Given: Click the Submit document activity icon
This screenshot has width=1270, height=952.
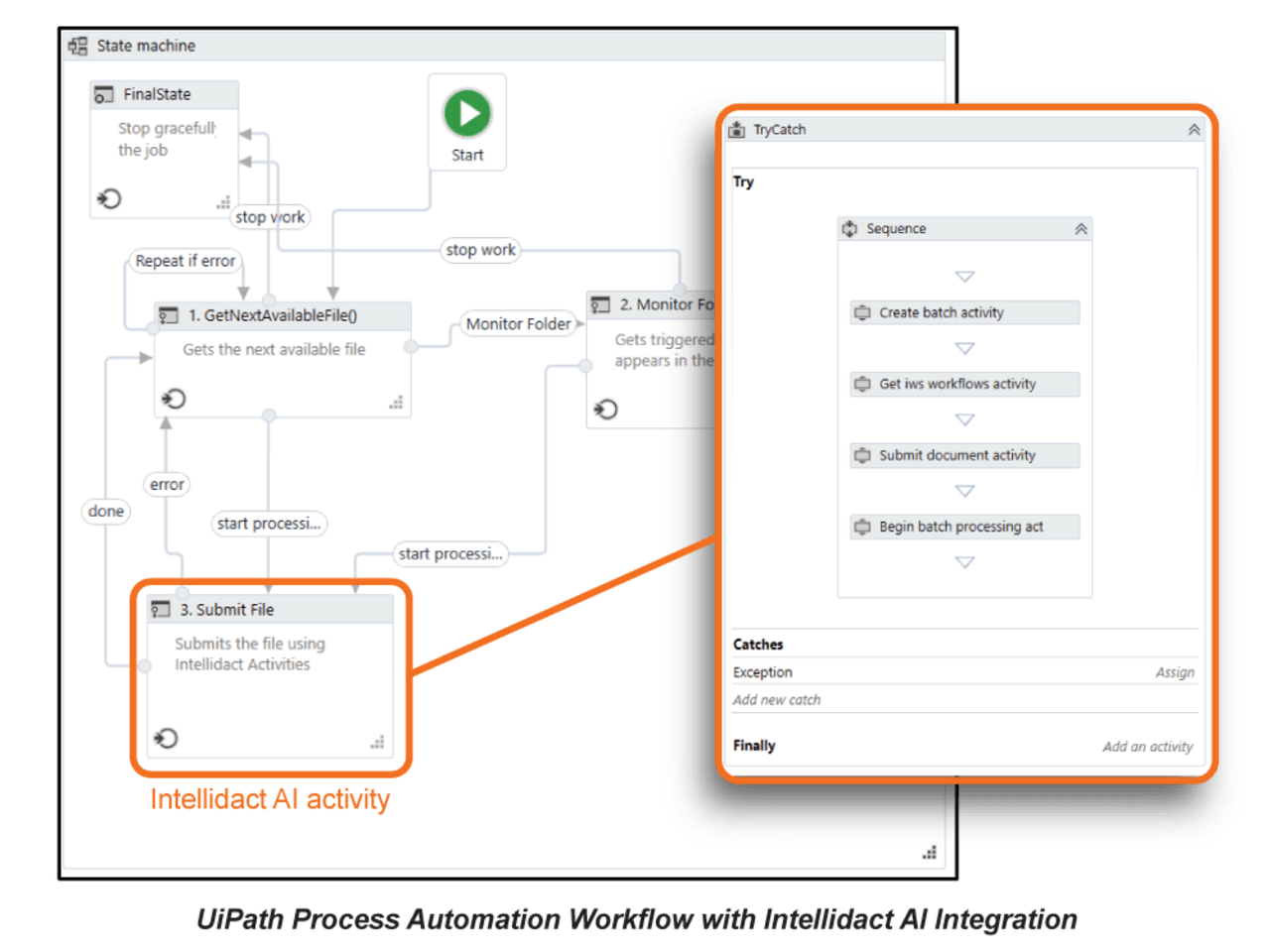Looking at the screenshot, I should (863, 455).
